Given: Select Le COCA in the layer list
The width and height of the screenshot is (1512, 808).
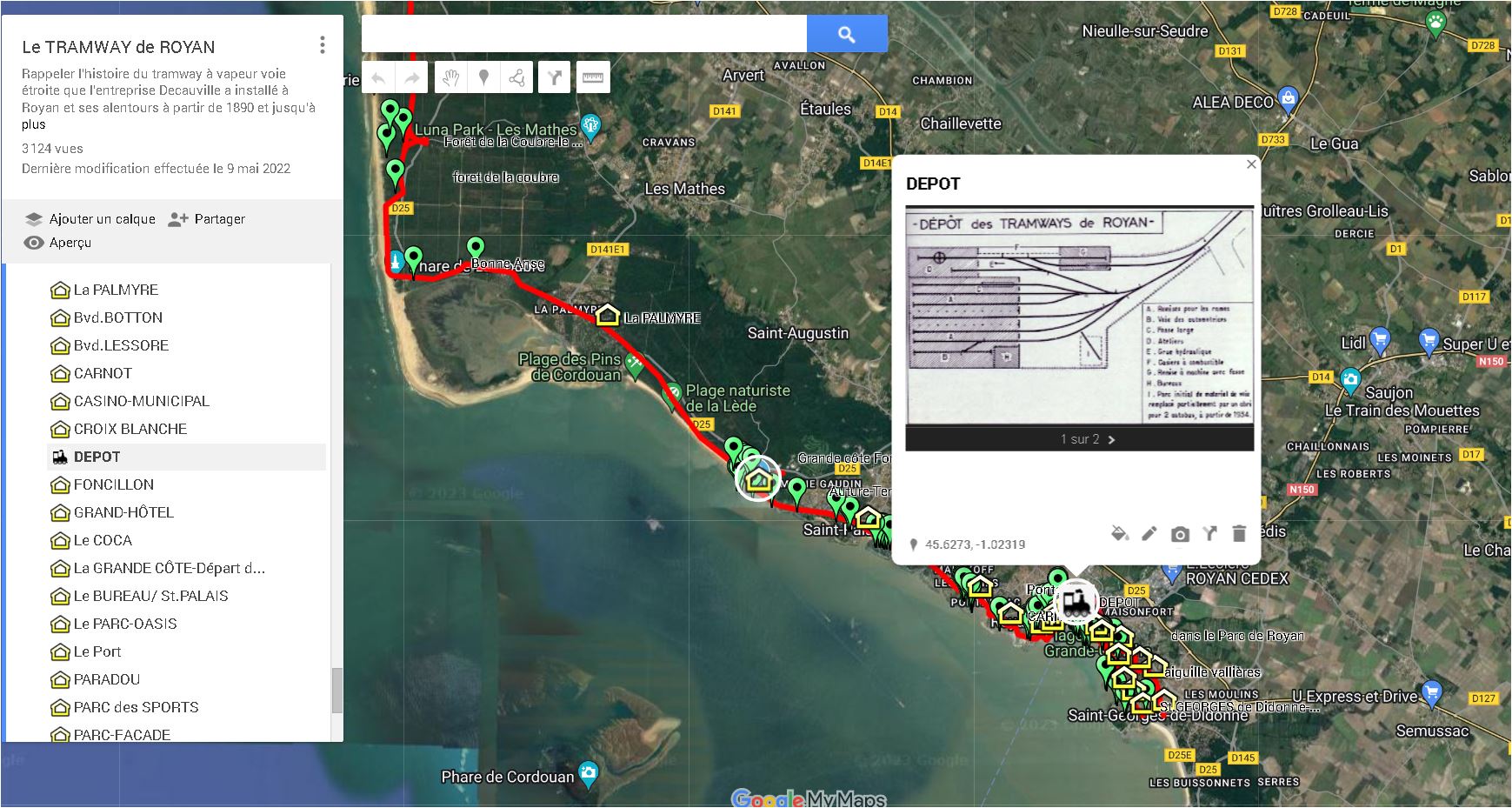Looking at the screenshot, I should coord(187,540).
